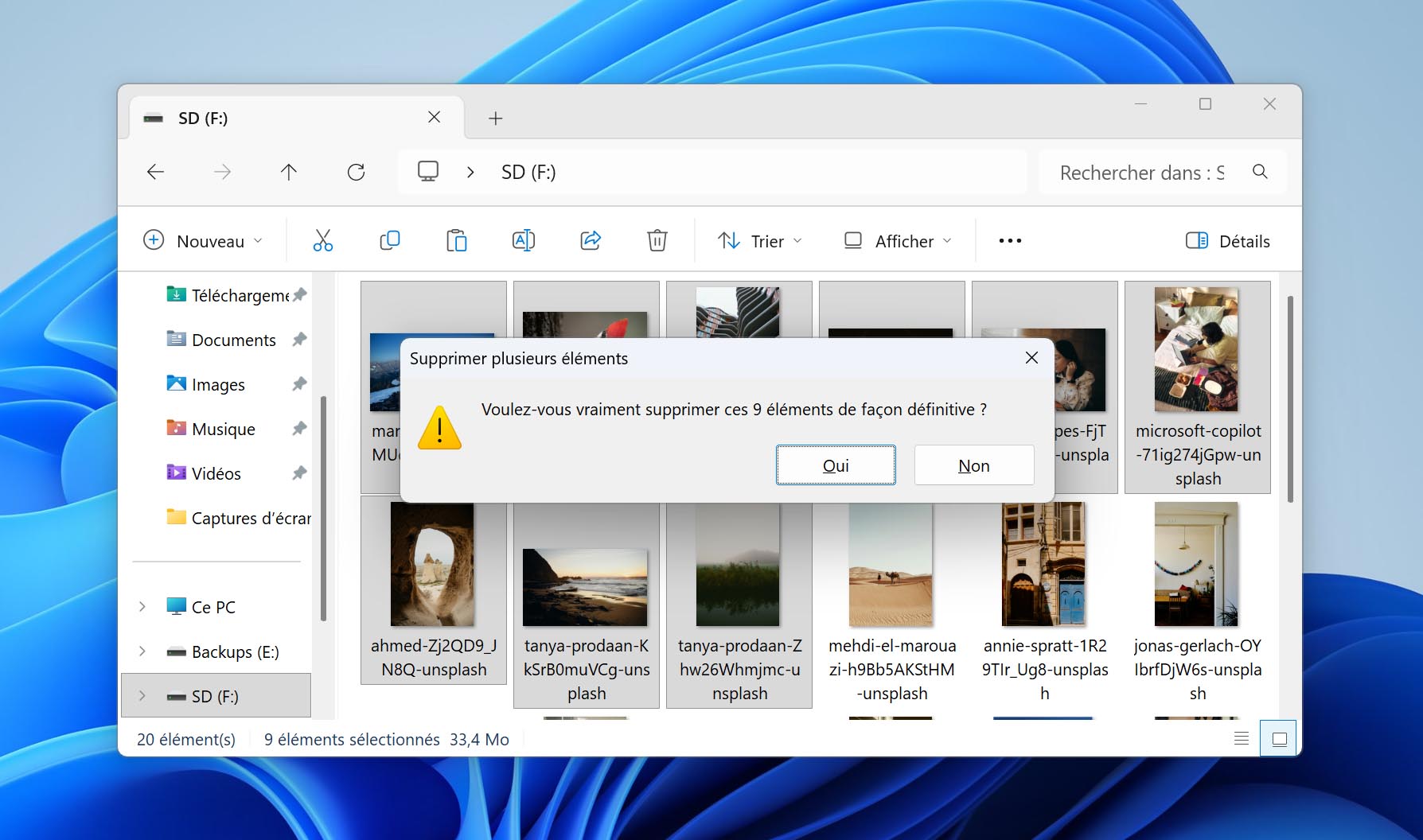Cancel deletion with the Non button
This screenshot has width=1423, height=840.
[974, 465]
